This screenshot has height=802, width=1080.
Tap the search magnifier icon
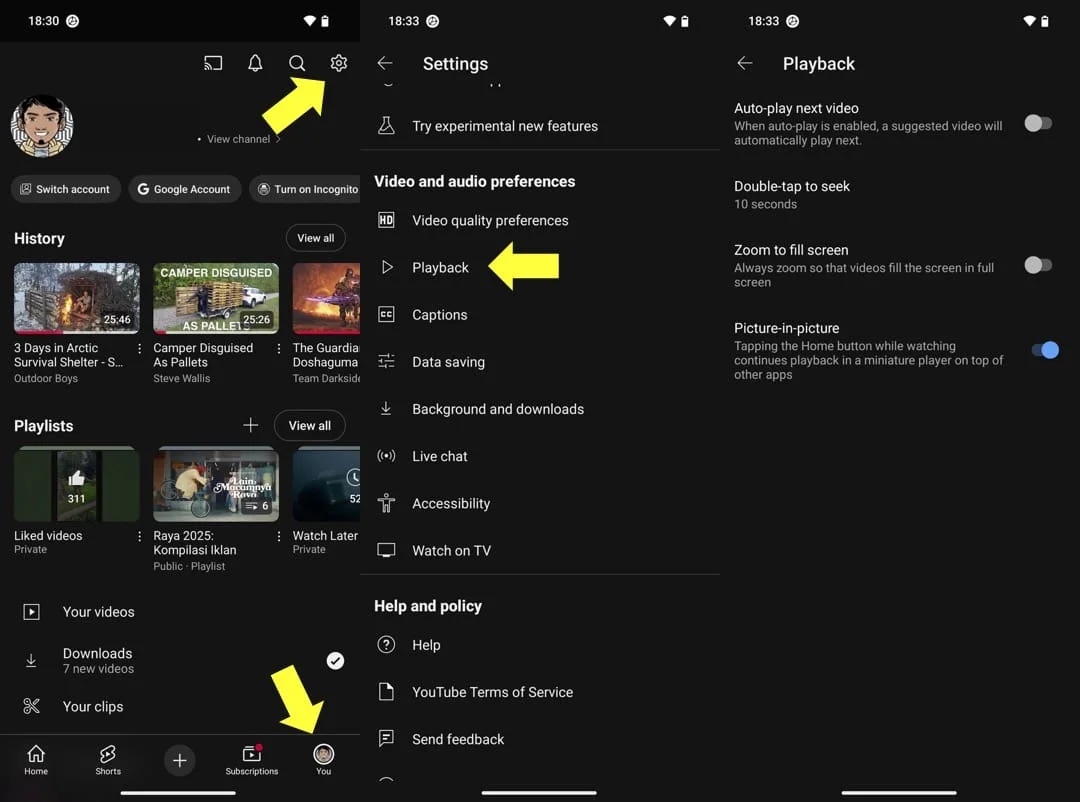(297, 63)
